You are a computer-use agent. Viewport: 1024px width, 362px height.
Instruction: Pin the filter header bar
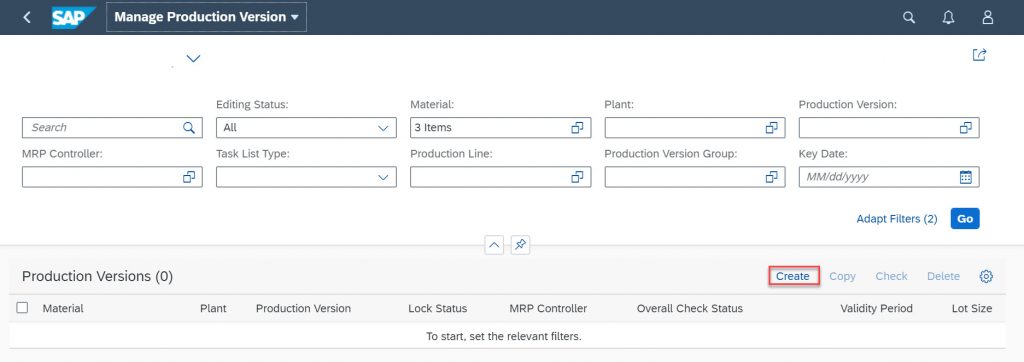520,244
